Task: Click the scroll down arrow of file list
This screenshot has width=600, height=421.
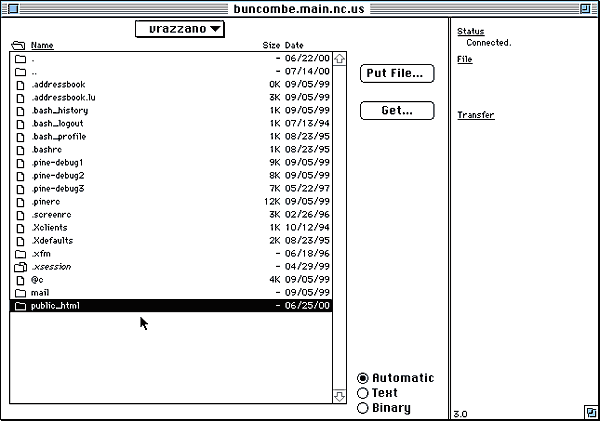Action: point(339,396)
